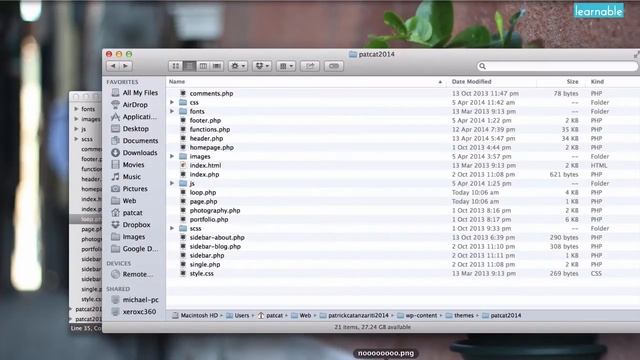Switch to column view in the toolbar
640x360 pixels.
[203, 66]
